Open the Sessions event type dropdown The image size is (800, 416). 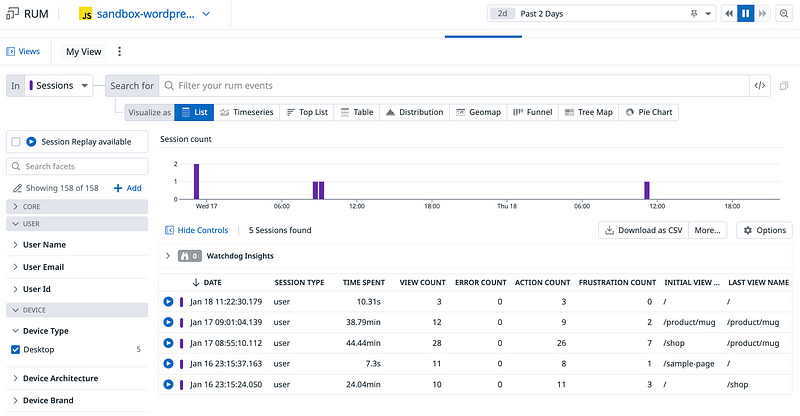pyautogui.click(x=60, y=86)
